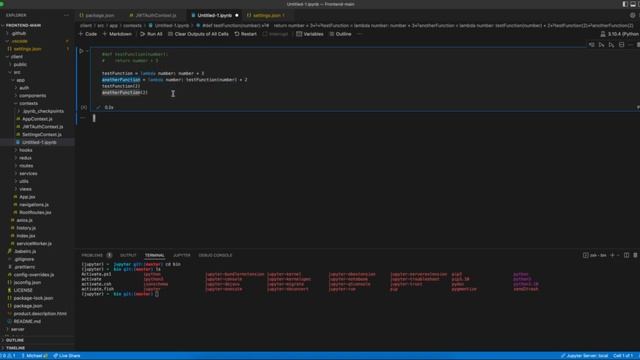The image size is (640, 360).
Task: Expand the hooks folder
Action: click(25, 150)
